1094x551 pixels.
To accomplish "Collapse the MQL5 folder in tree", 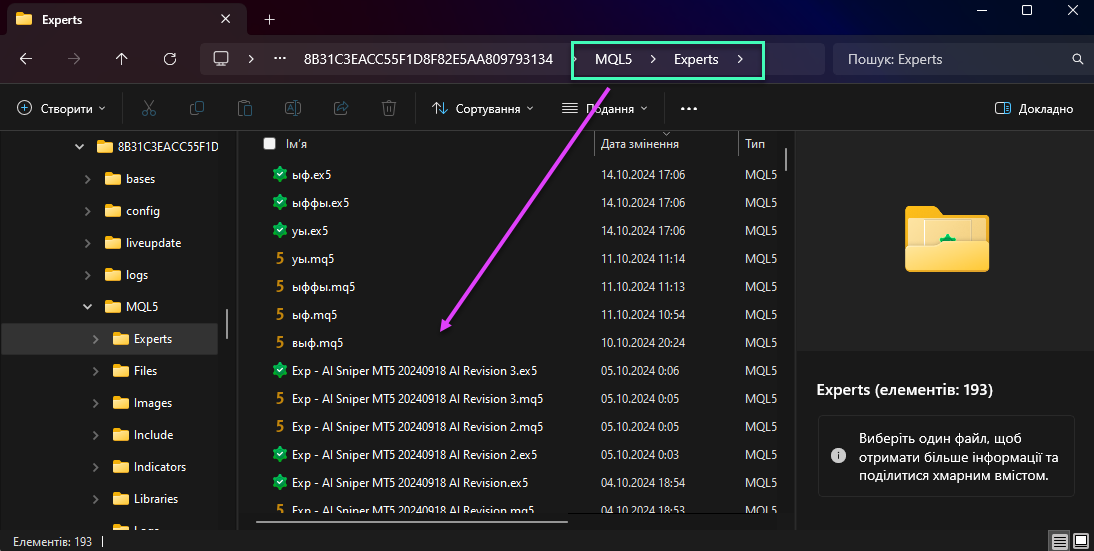I will click(88, 307).
